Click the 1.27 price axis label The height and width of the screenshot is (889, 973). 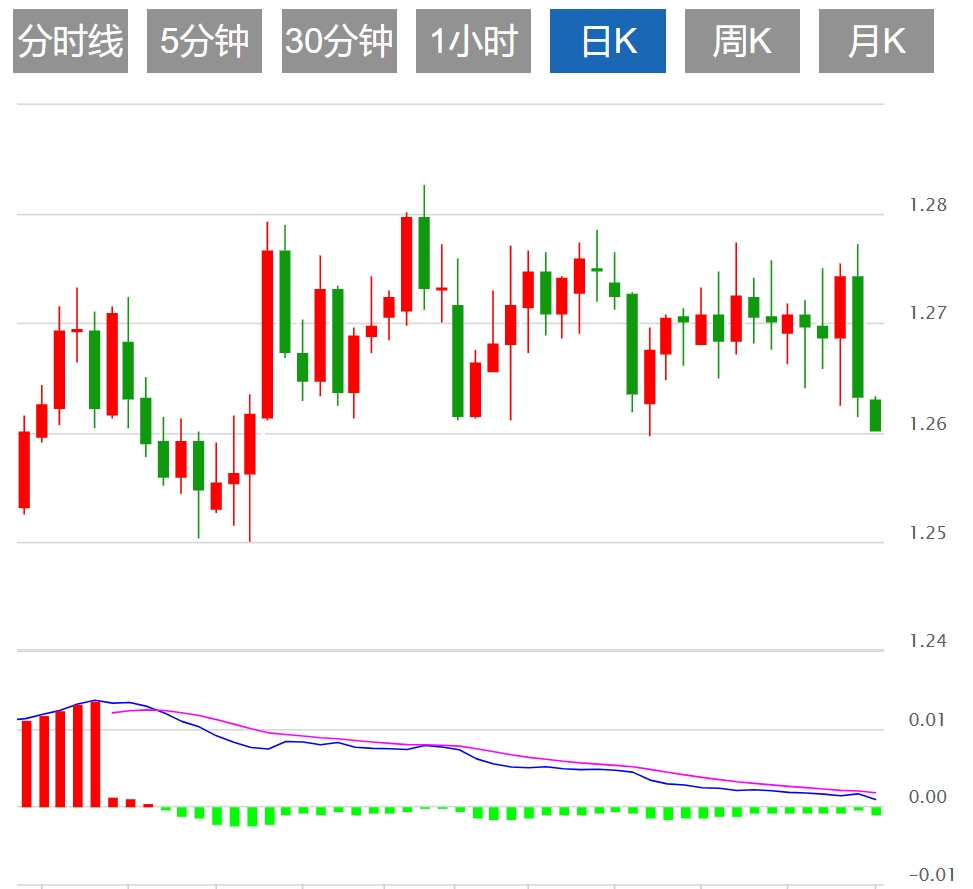coord(928,313)
